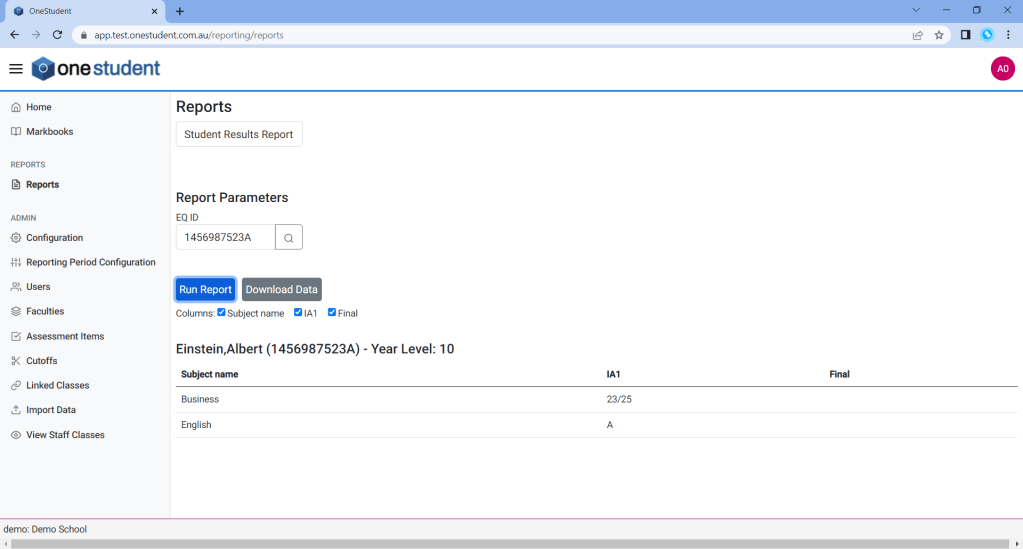Click into the EQ ID input field
This screenshot has width=1023, height=549.
tap(225, 238)
